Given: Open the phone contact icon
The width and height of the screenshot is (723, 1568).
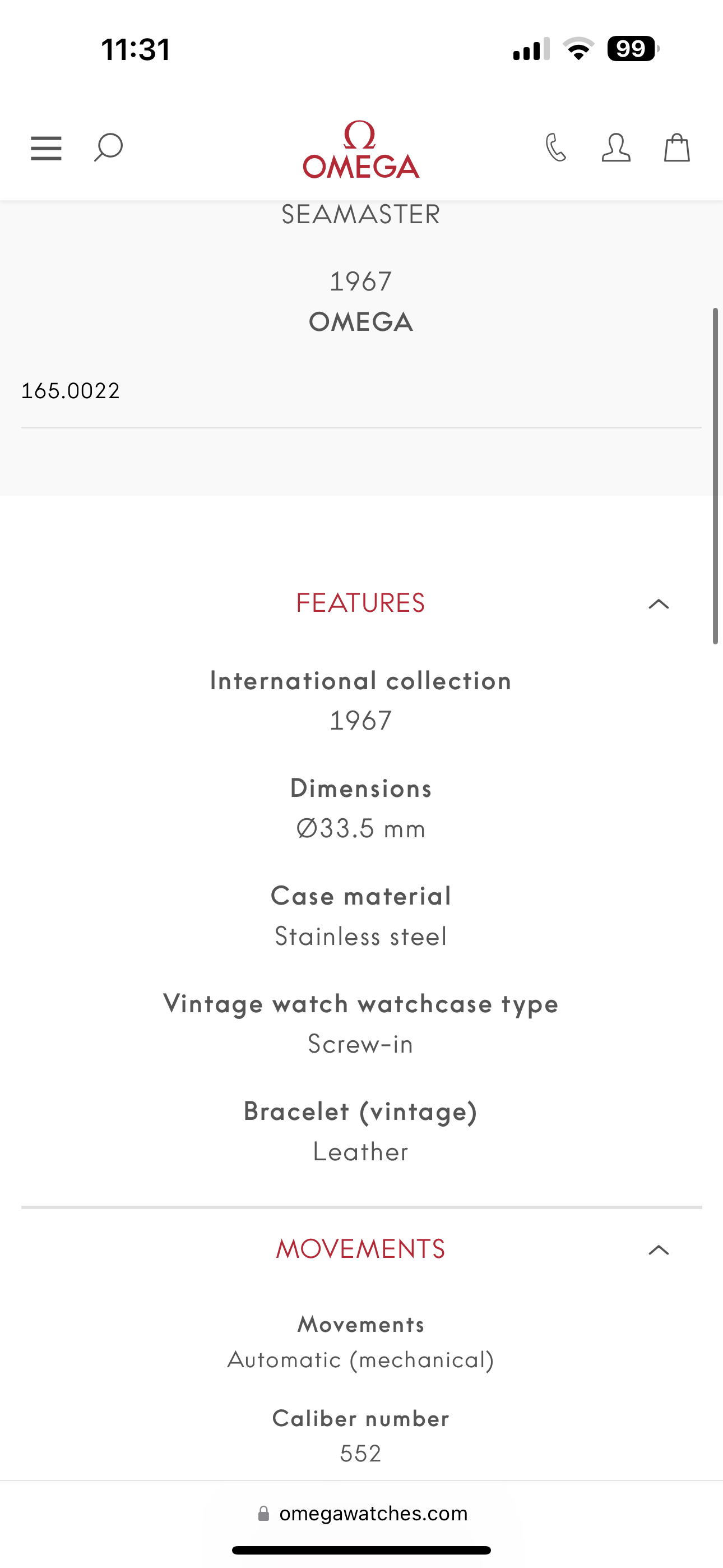Looking at the screenshot, I should click(x=555, y=148).
